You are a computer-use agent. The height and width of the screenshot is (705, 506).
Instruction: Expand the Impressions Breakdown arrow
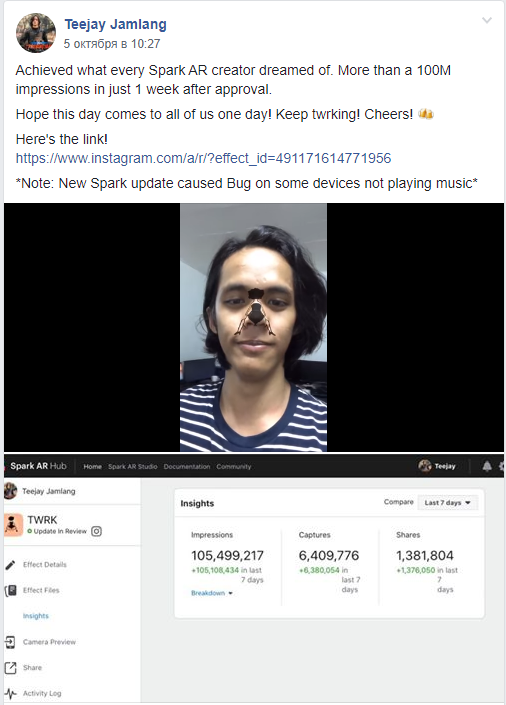click(230, 593)
